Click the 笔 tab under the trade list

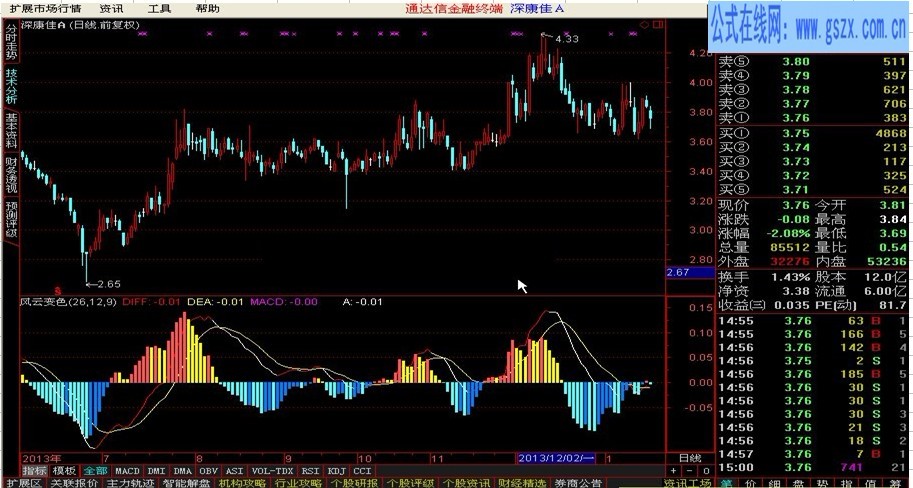tap(727, 483)
